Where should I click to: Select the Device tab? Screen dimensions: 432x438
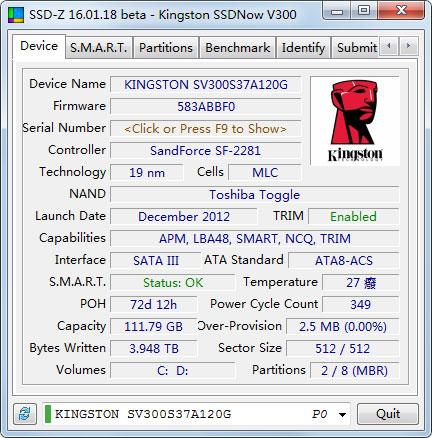(39, 46)
